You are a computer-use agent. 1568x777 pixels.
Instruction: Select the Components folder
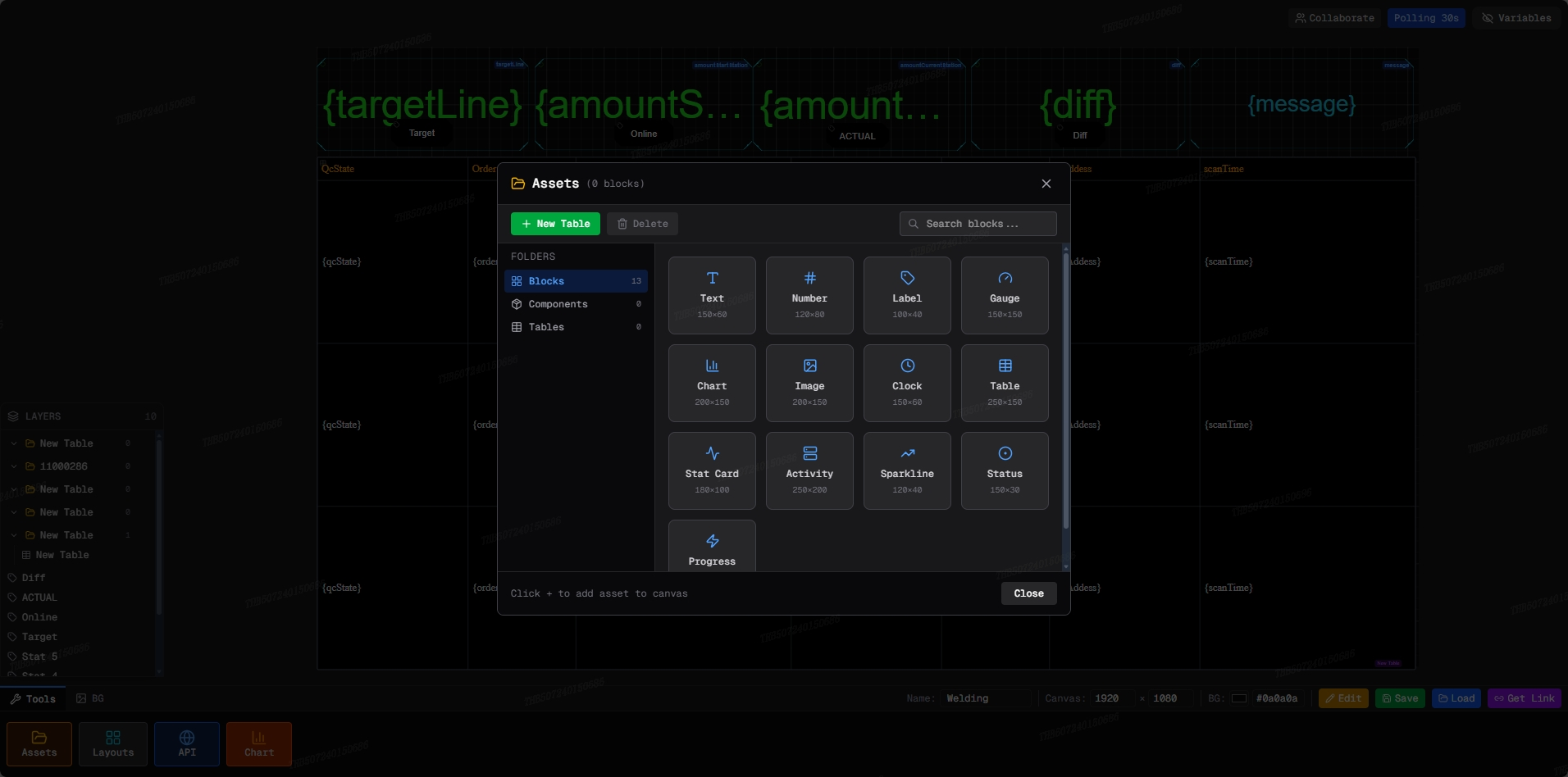pos(576,304)
